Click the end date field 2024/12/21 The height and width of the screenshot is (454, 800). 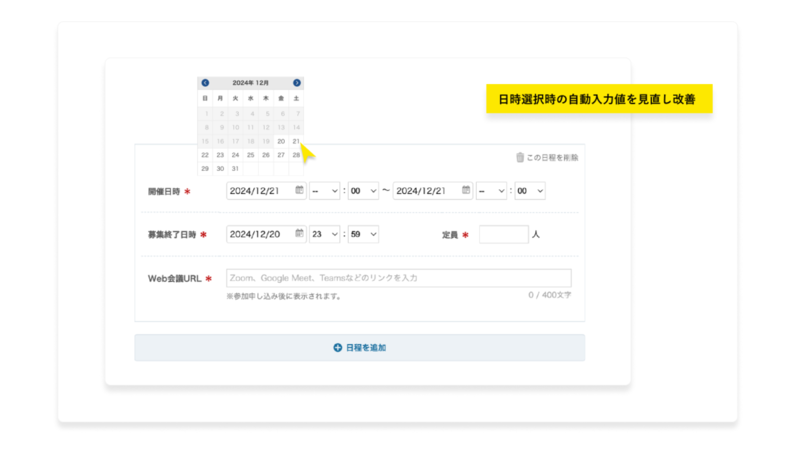click(x=433, y=191)
